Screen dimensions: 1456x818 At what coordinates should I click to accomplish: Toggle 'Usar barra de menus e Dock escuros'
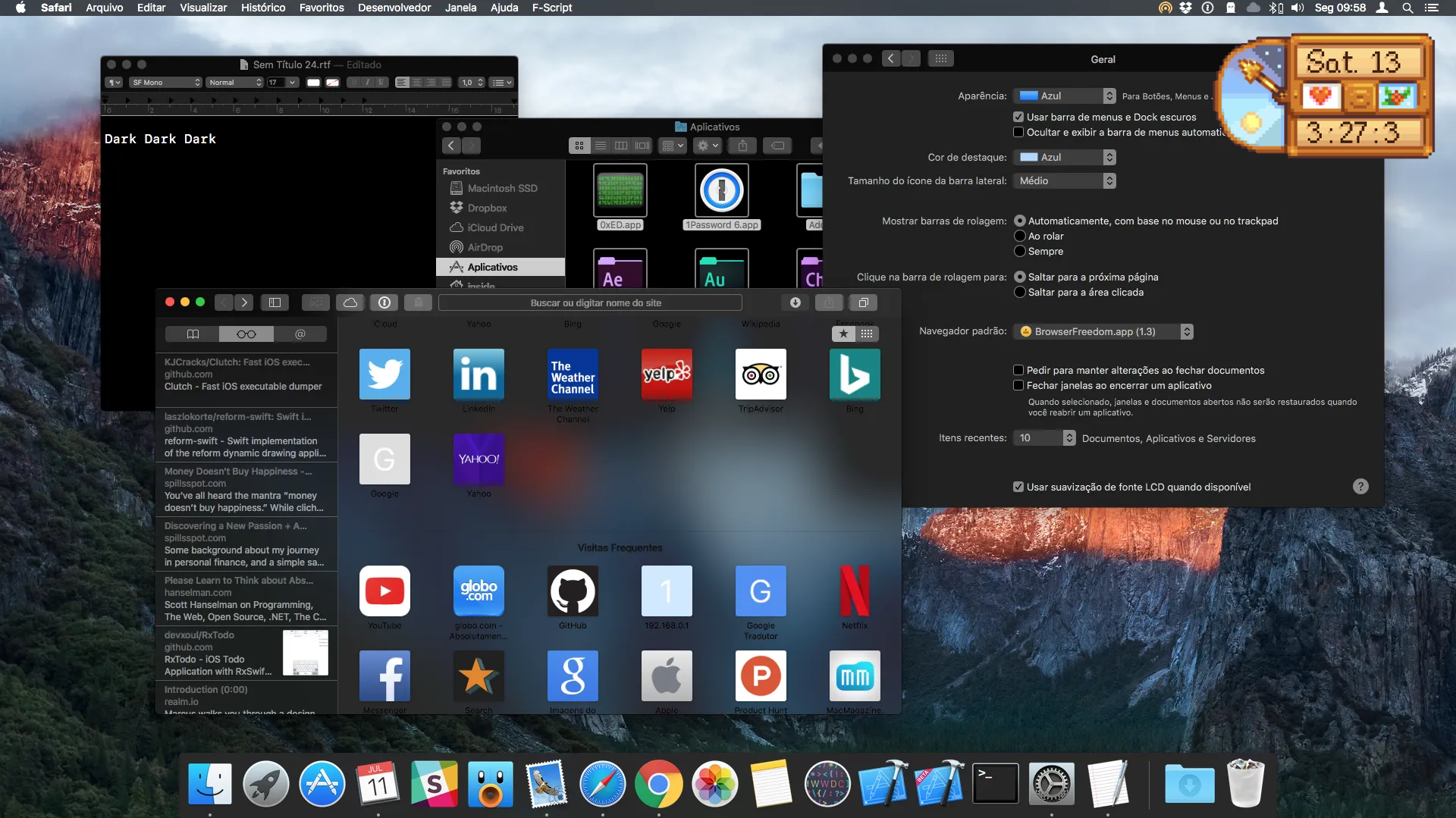pos(1018,117)
